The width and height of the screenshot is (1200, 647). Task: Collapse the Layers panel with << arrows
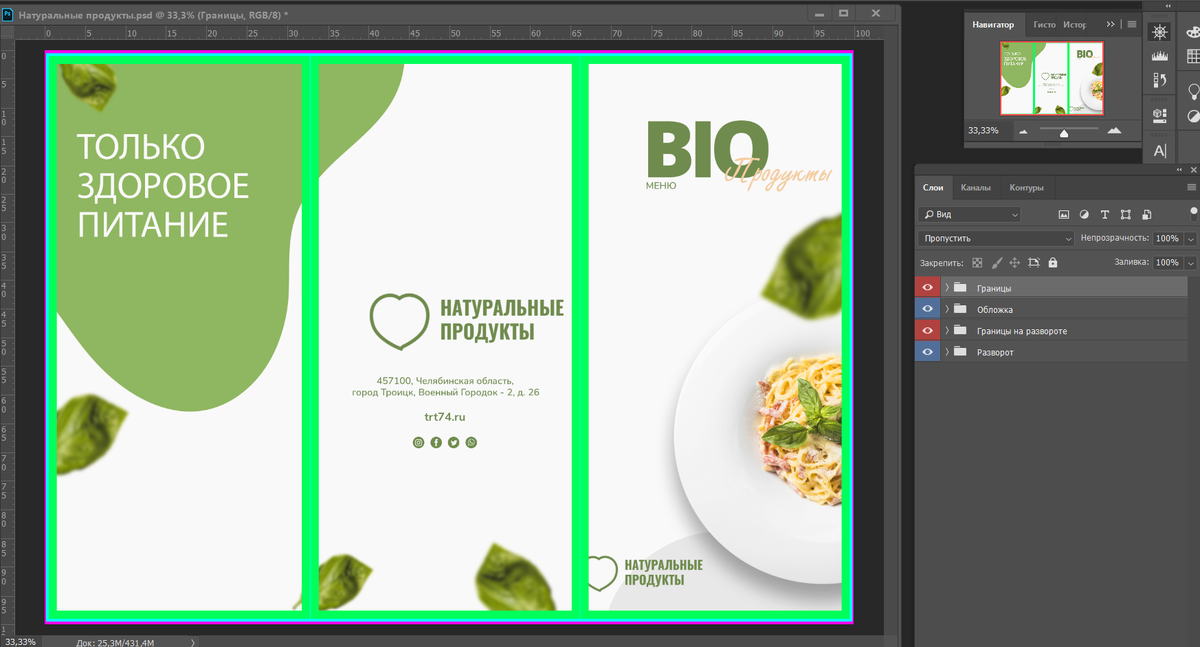tap(1177, 170)
